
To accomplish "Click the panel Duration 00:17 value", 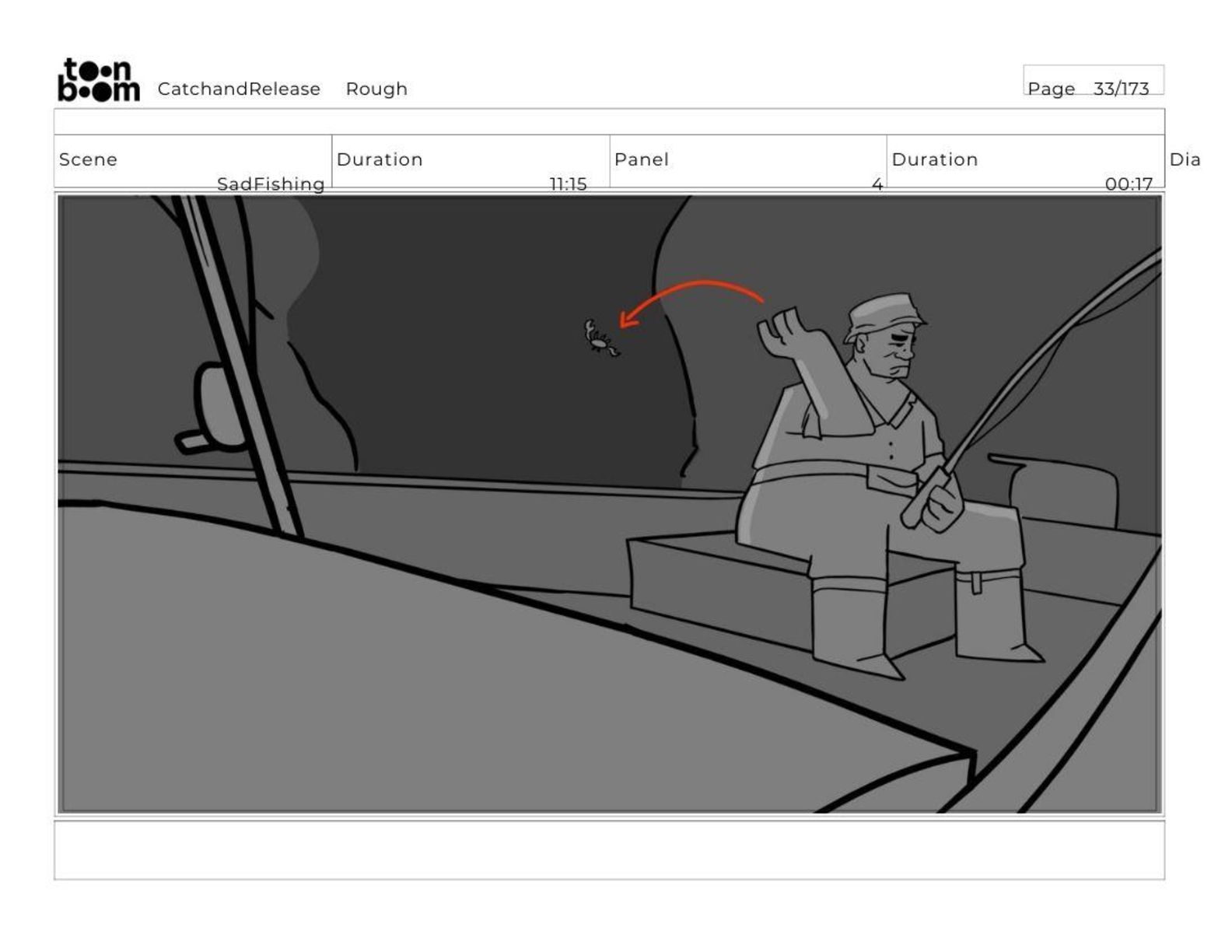I will coord(1129,184).
